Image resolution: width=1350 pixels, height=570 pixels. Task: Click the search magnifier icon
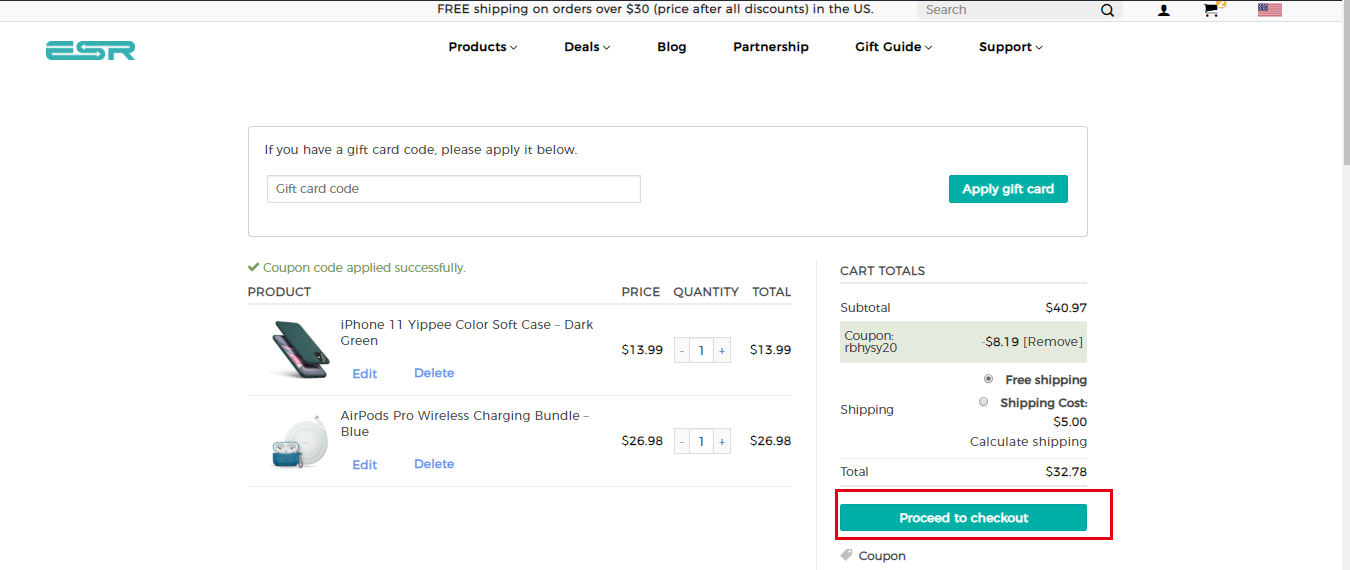click(1107, 10)
